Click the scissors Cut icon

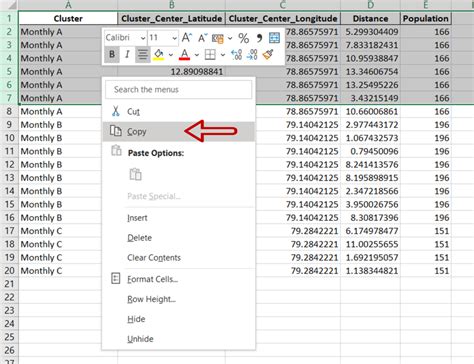tap(116, 111)
